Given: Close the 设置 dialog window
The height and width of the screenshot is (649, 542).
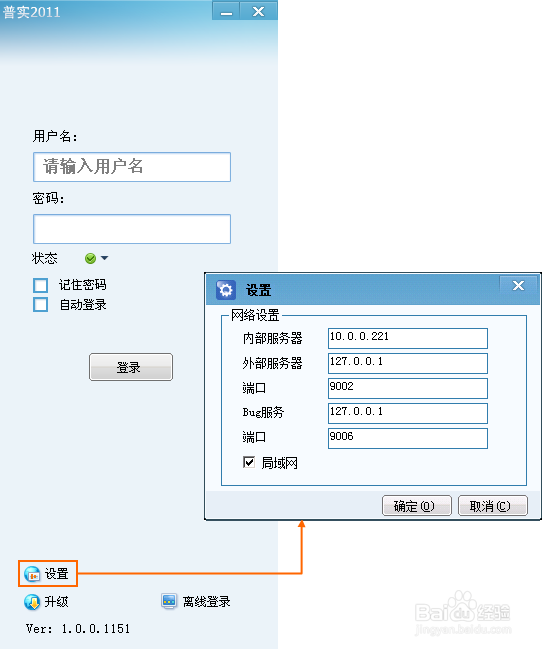Looking at the screenshot, I should point(518,285).
